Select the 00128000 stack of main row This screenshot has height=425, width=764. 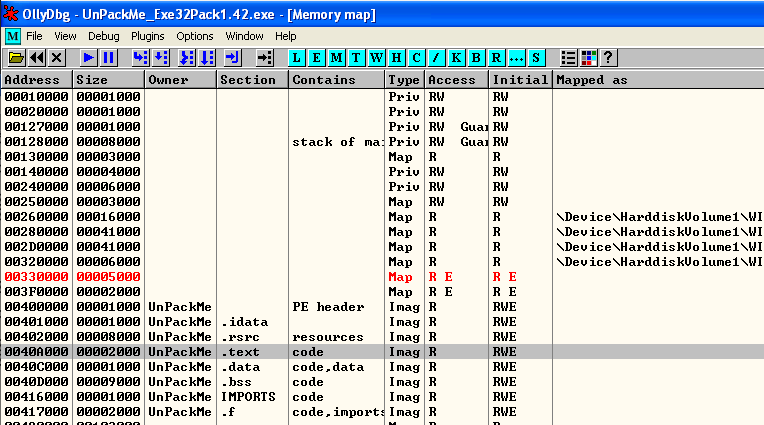pyautogui.click(x=382, y=142)
